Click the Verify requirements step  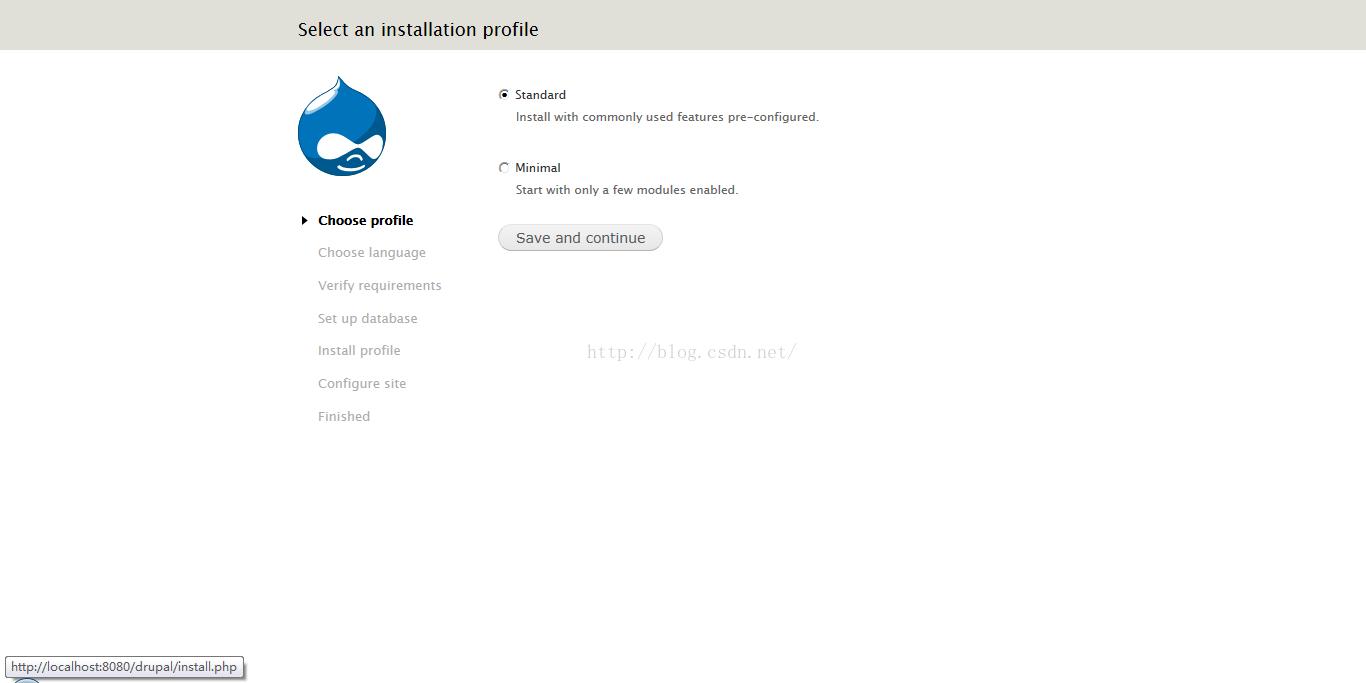379,286
